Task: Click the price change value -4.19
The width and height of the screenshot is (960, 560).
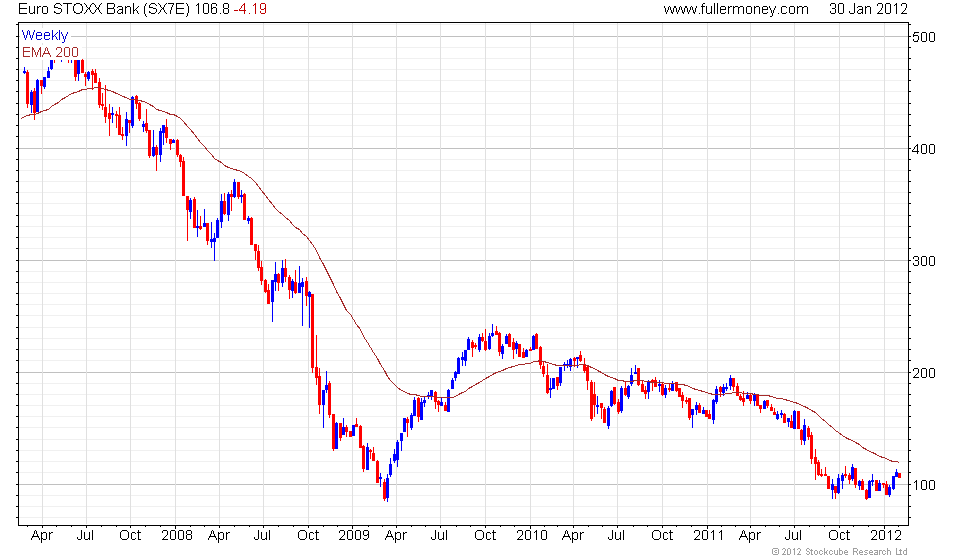Action: click(x=250, y=9)
